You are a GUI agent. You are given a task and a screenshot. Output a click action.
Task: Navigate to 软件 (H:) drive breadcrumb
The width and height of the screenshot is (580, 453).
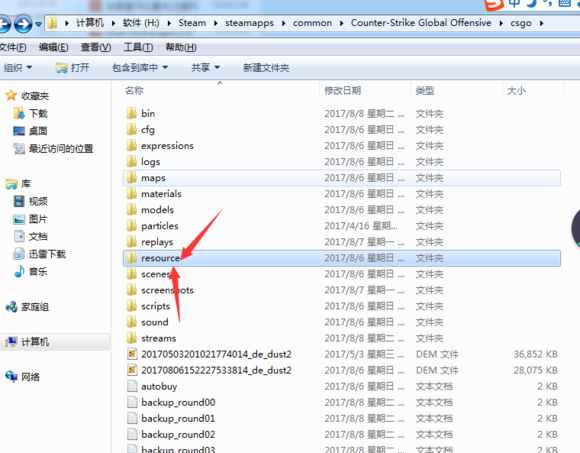(x=141, y=23)
